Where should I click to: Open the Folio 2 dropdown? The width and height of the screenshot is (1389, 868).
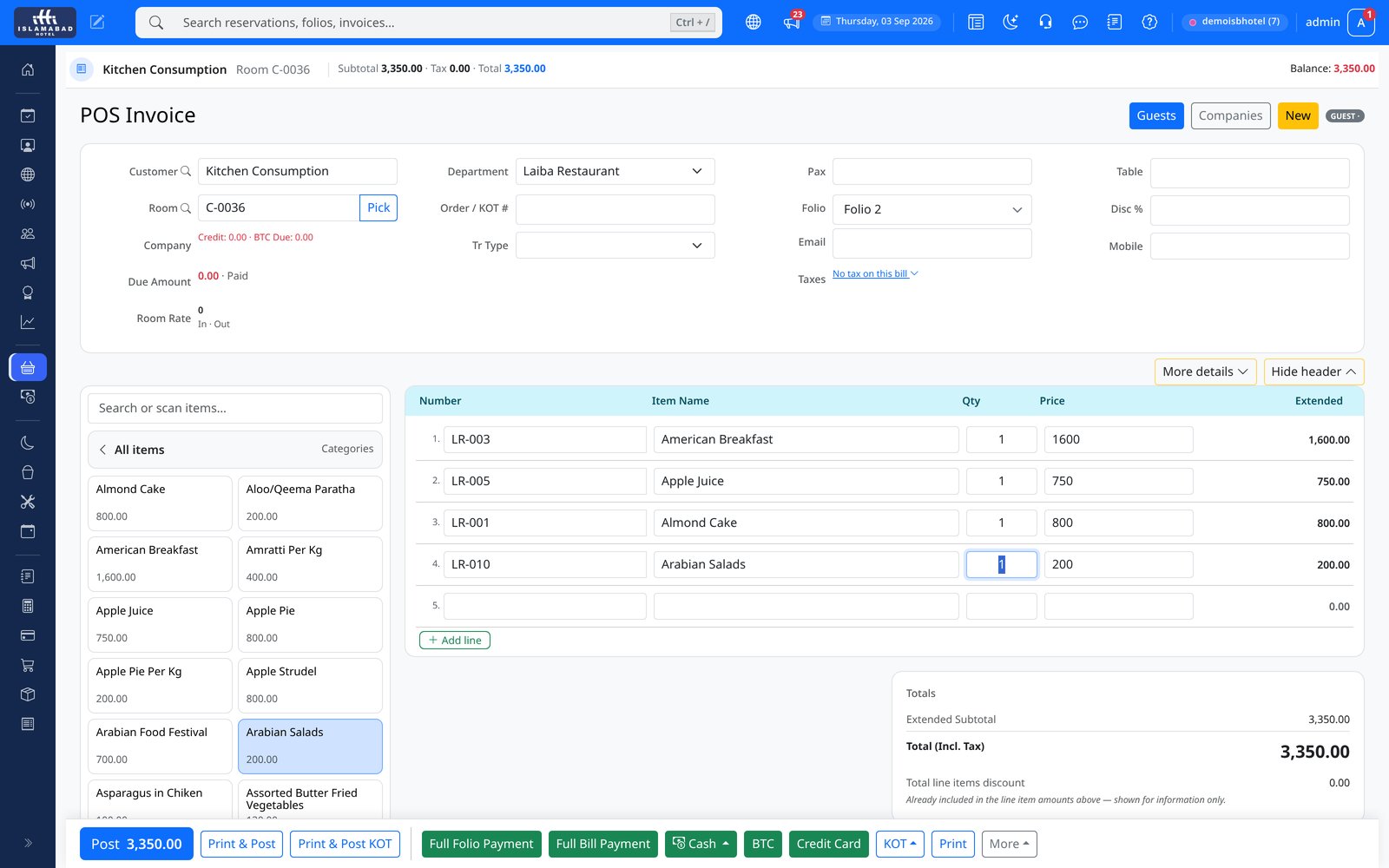click(x=932, y=209)
